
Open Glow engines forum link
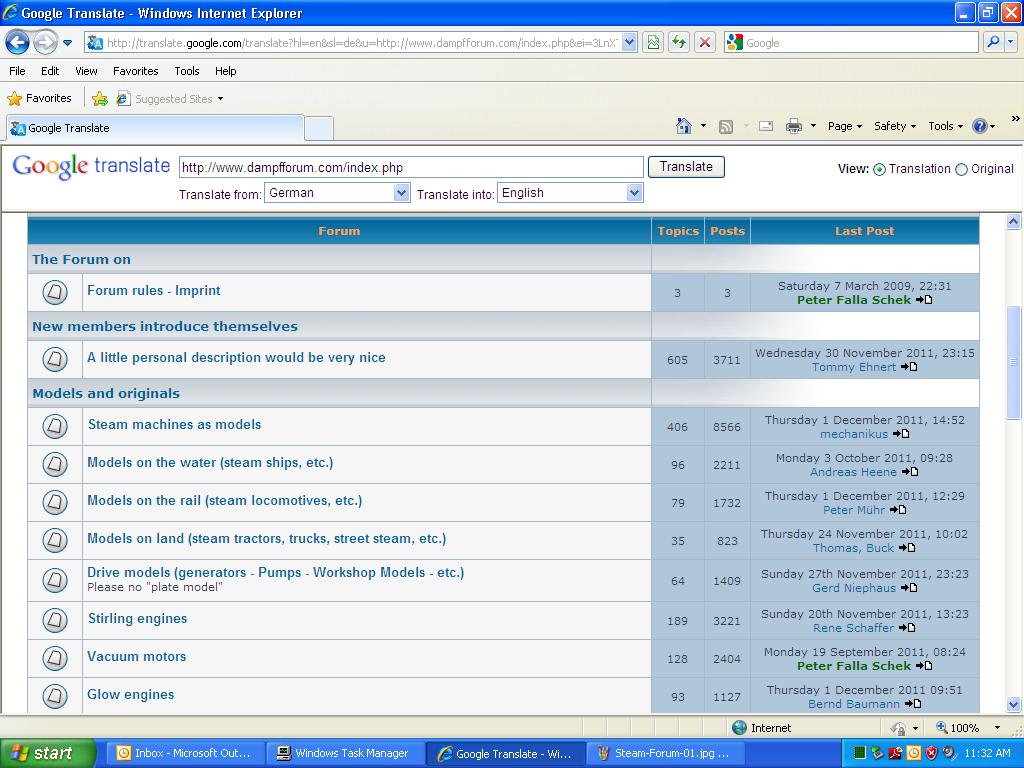click(x=131, y=695)
